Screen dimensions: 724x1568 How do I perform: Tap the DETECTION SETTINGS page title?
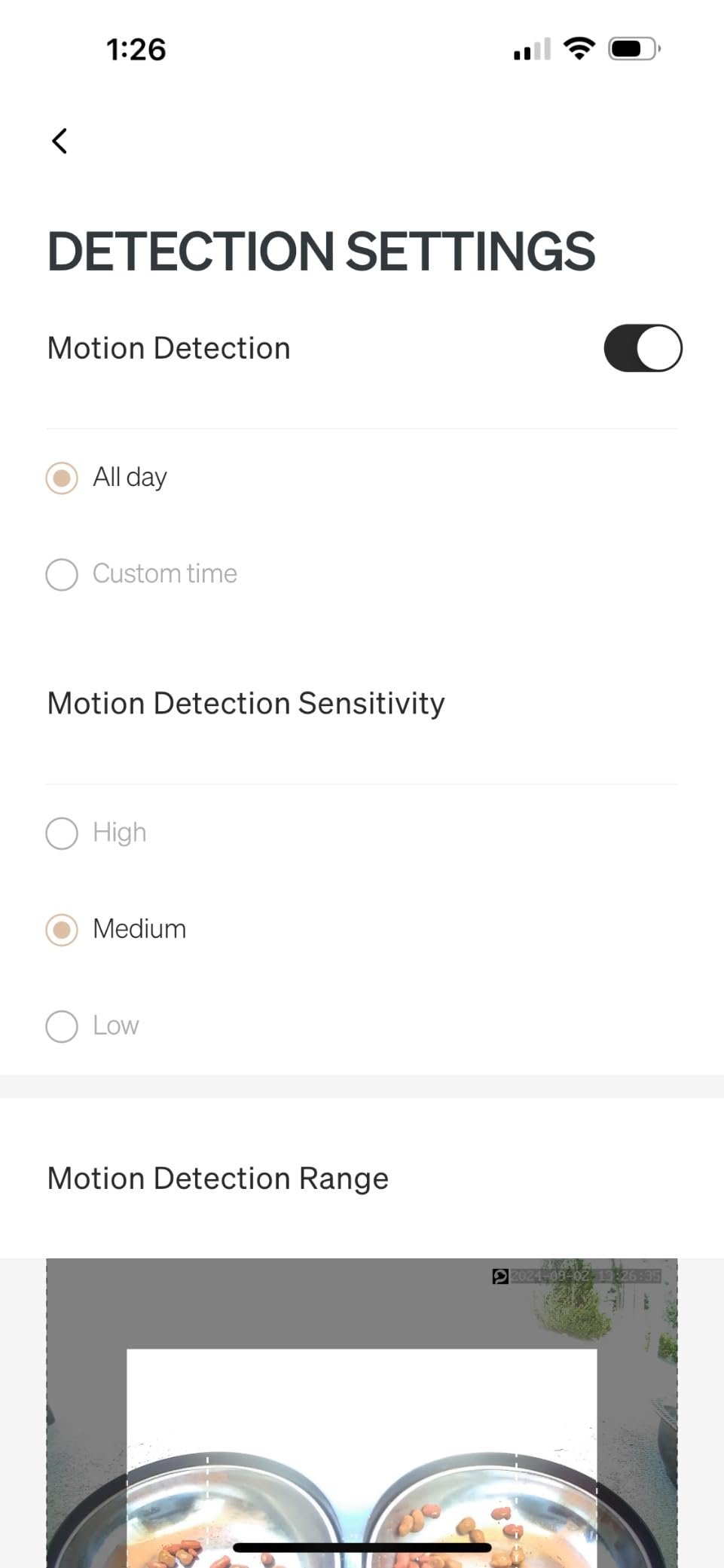(321, 252)
